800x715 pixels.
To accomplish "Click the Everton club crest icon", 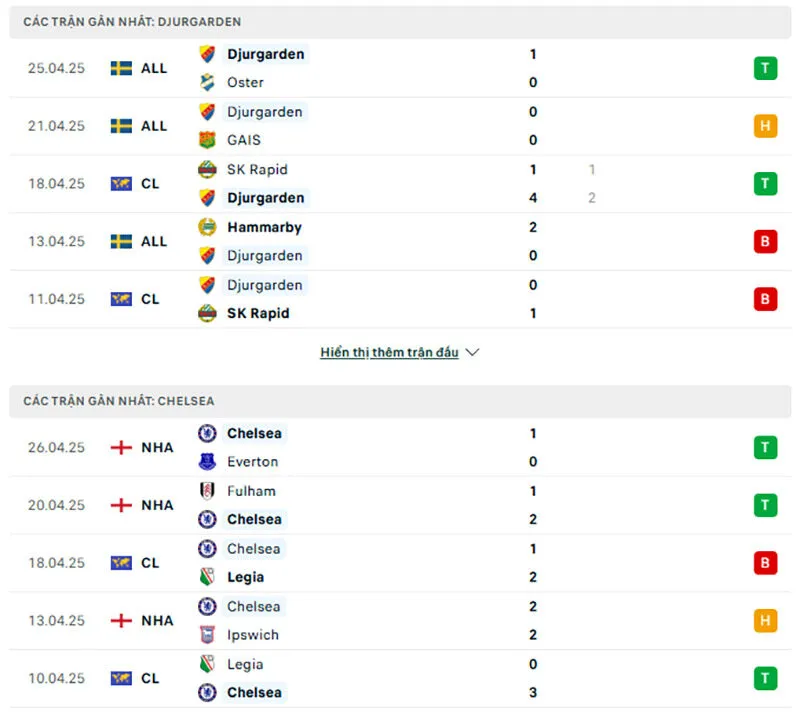I will pos(207,462).
